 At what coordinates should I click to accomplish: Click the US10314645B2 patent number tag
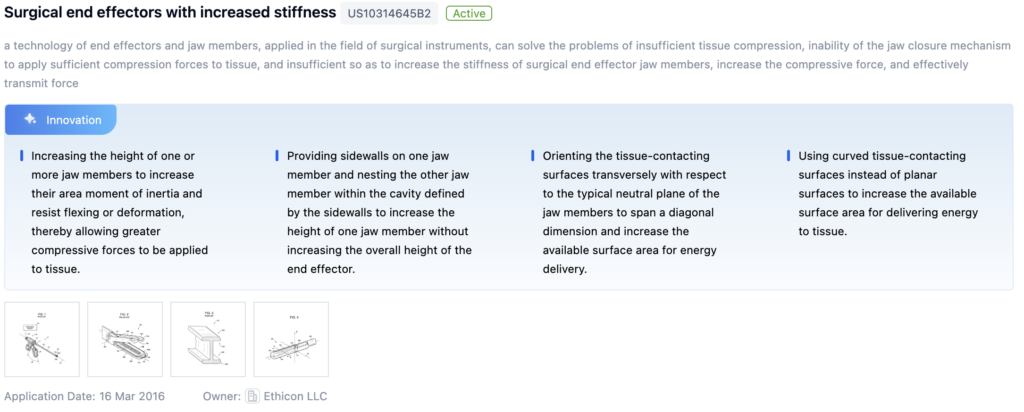pyautogui.click(x=389, y=14)
